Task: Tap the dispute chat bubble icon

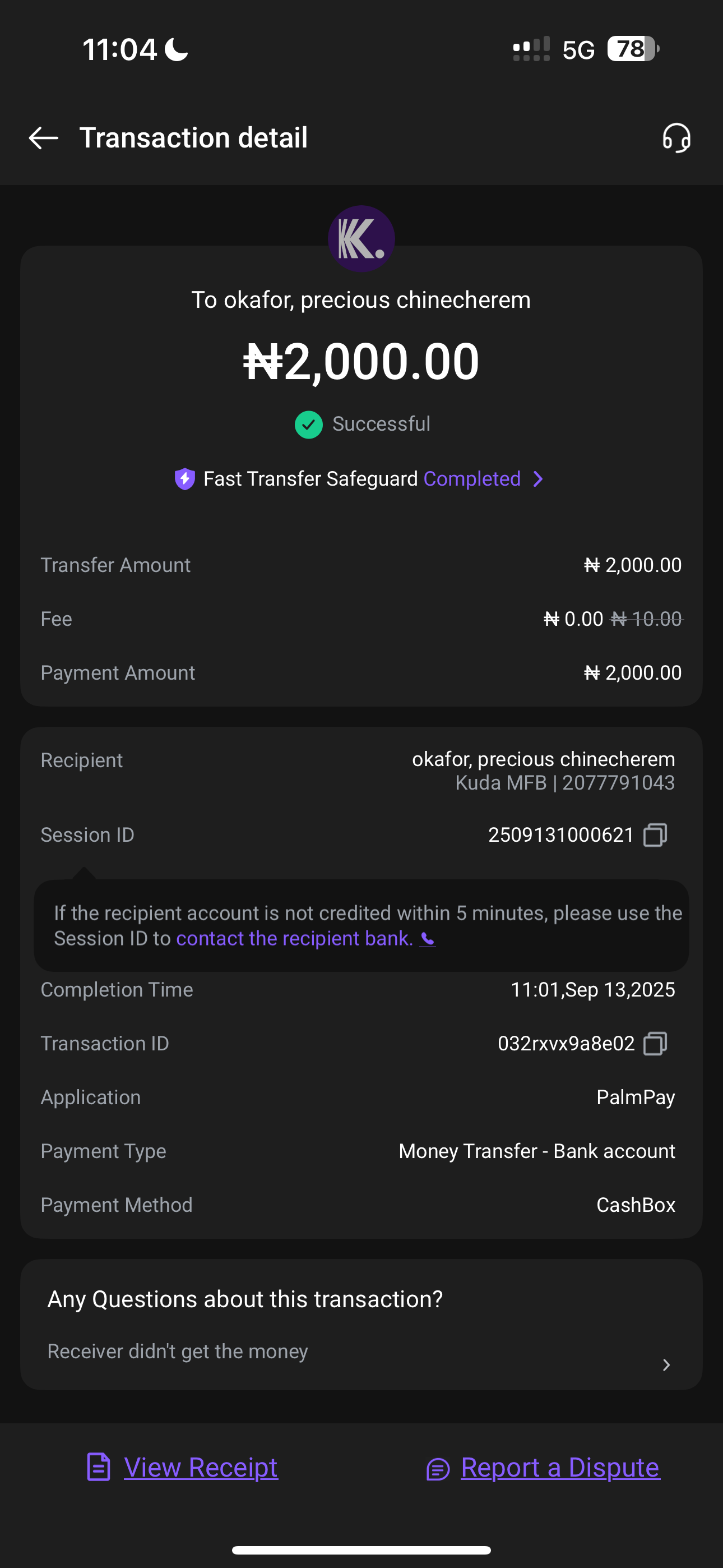Action: [x=438, y=1469]
